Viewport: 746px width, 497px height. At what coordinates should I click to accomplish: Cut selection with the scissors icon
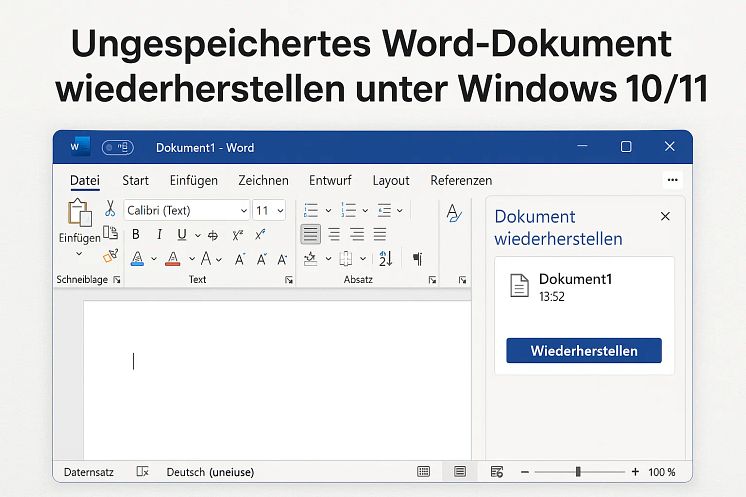pos(110,208)
